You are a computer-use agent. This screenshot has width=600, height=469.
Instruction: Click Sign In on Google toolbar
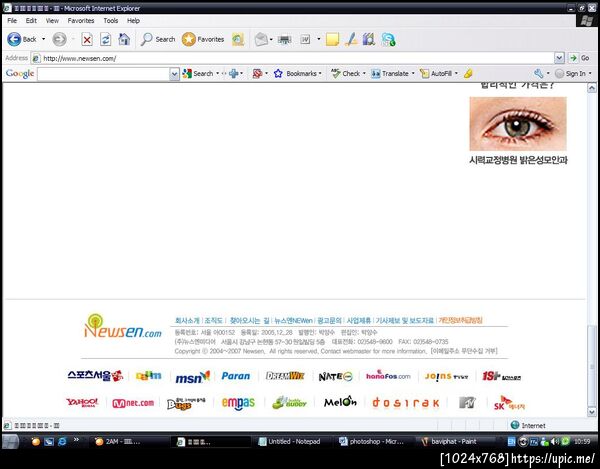pyautogui.click(x=570, y=73)
